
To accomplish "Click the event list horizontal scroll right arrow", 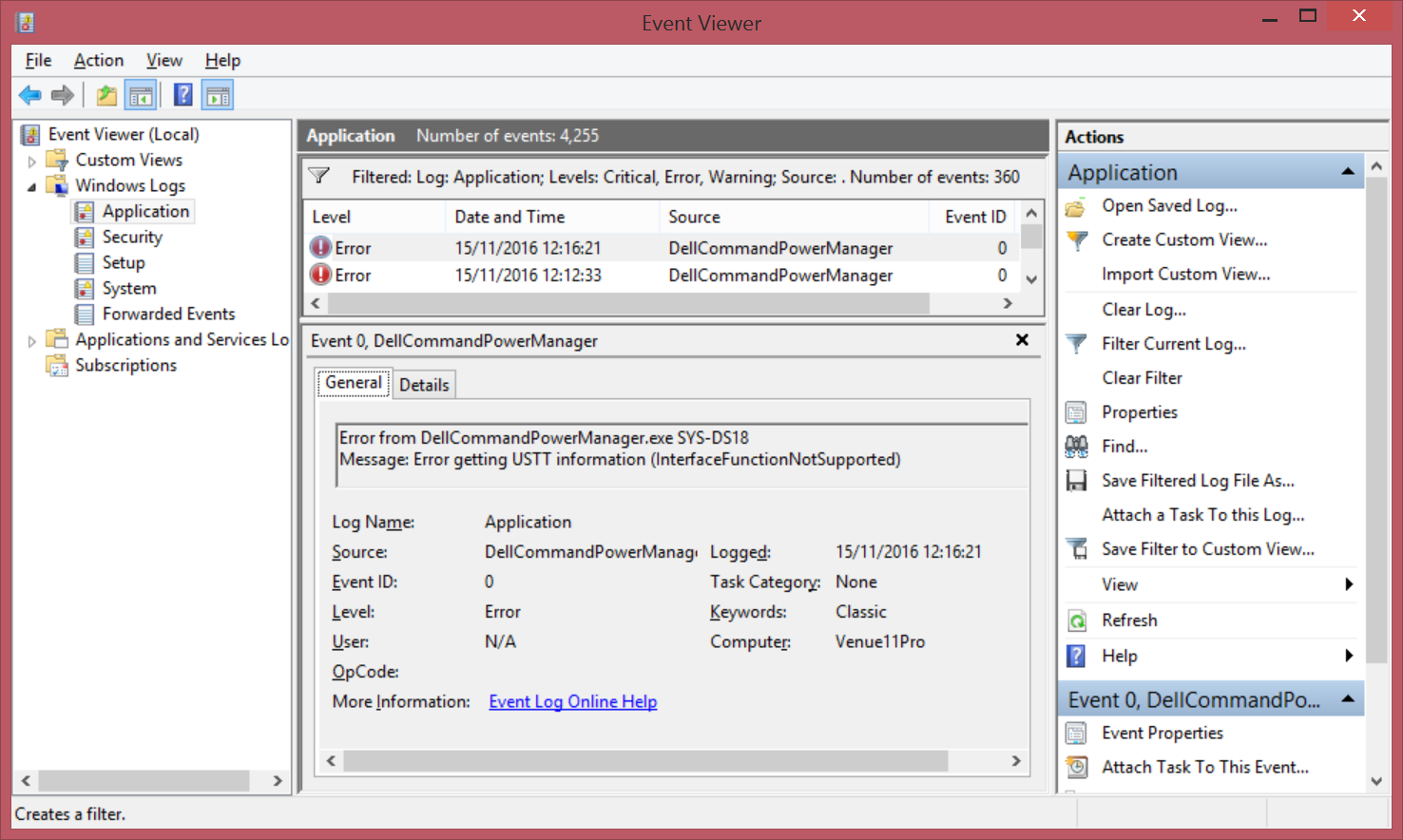I will coord(1008,303).
